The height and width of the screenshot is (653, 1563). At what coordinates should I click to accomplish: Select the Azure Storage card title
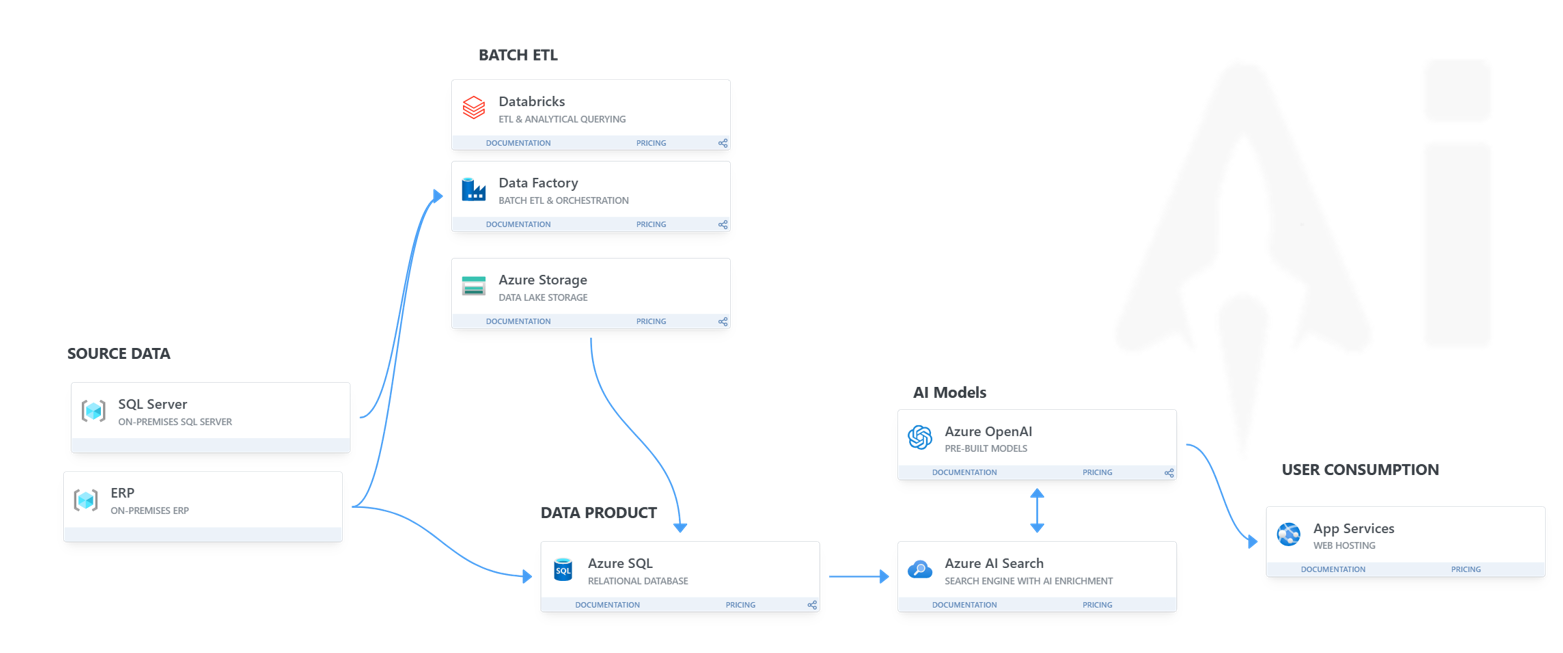tap(543, 280)
